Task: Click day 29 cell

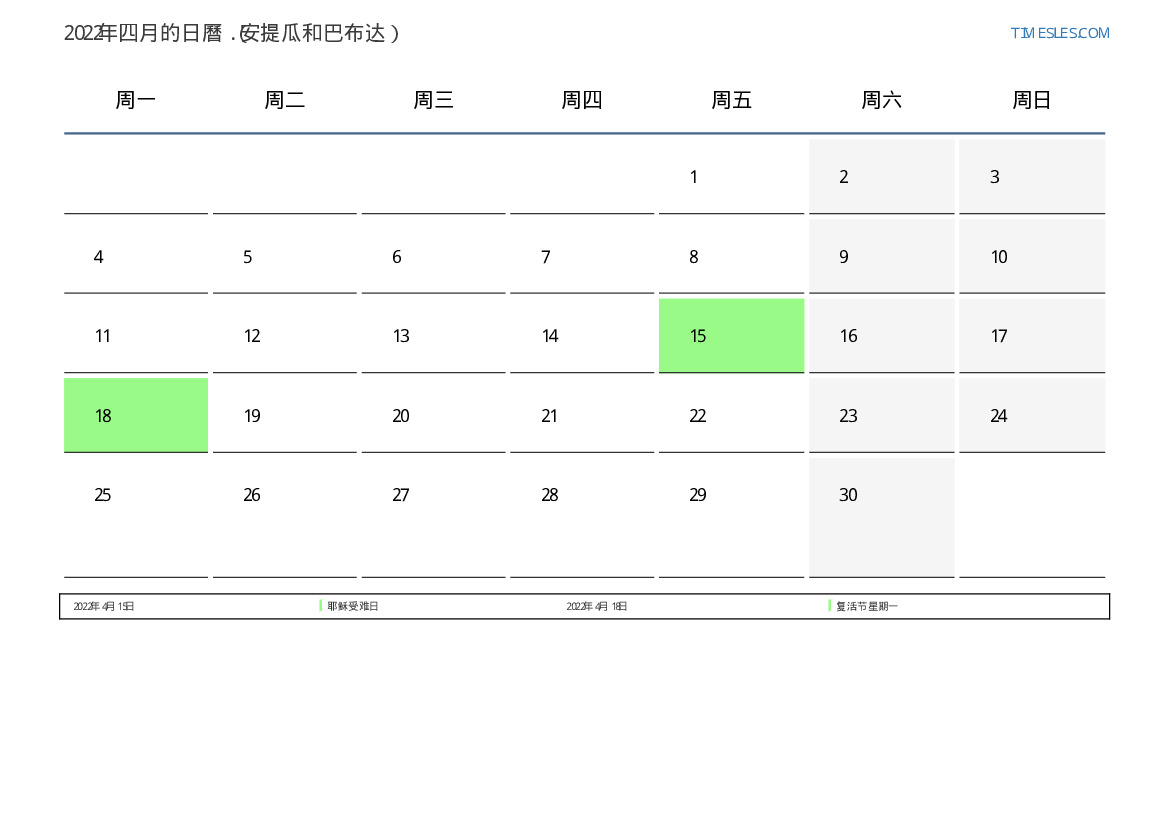Action: tap(731, 518)
